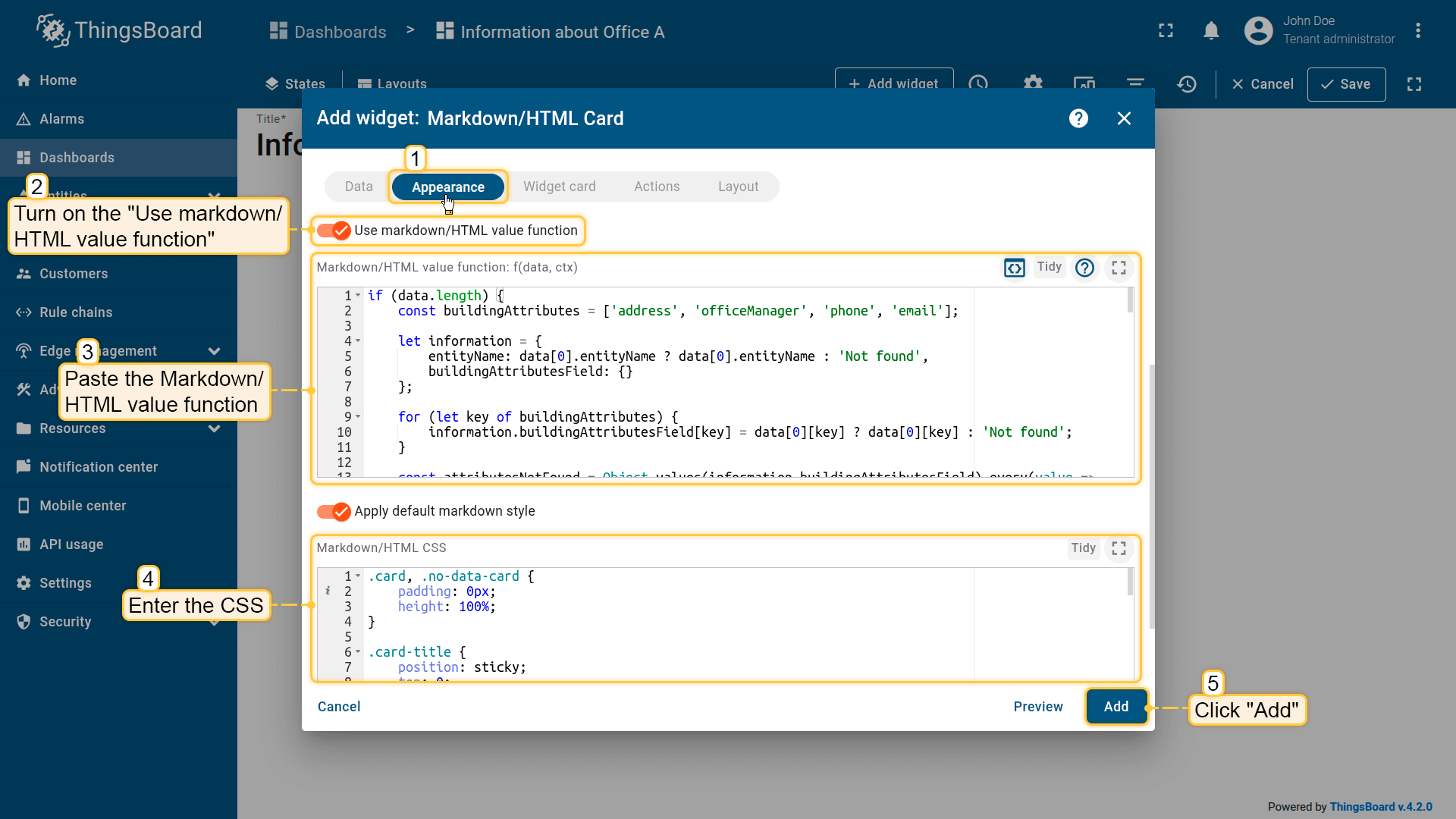
Task: Open the value function help icon
Action: click(x=1084, y=268)
